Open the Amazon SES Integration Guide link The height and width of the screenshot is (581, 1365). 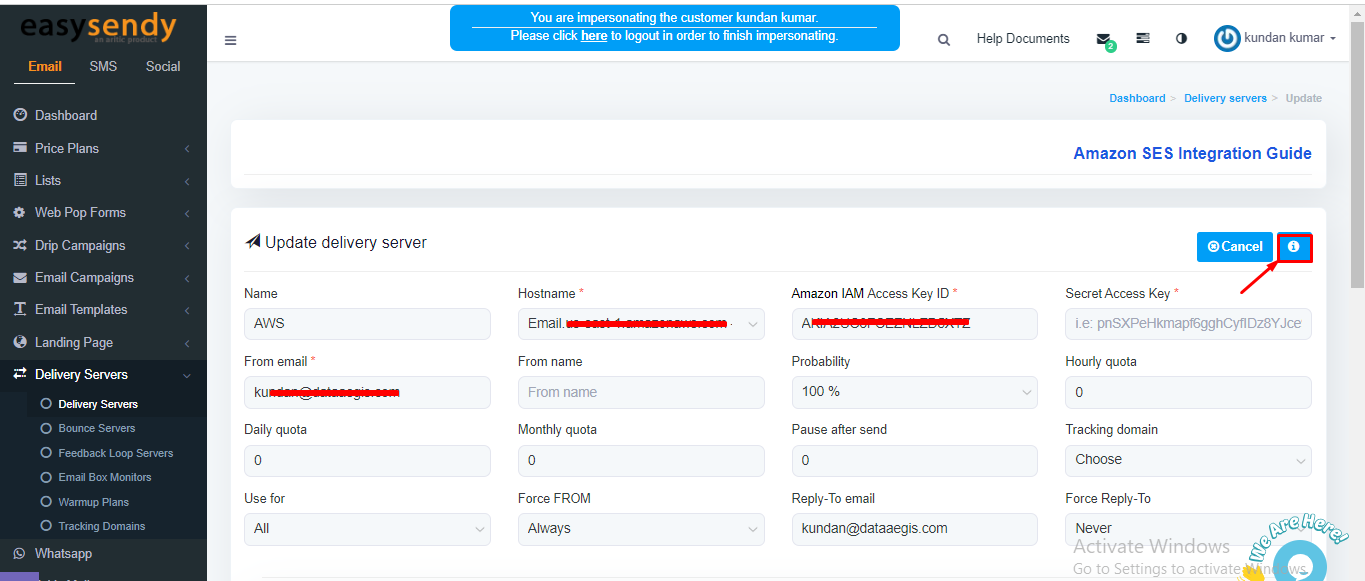coord(1192,154)
